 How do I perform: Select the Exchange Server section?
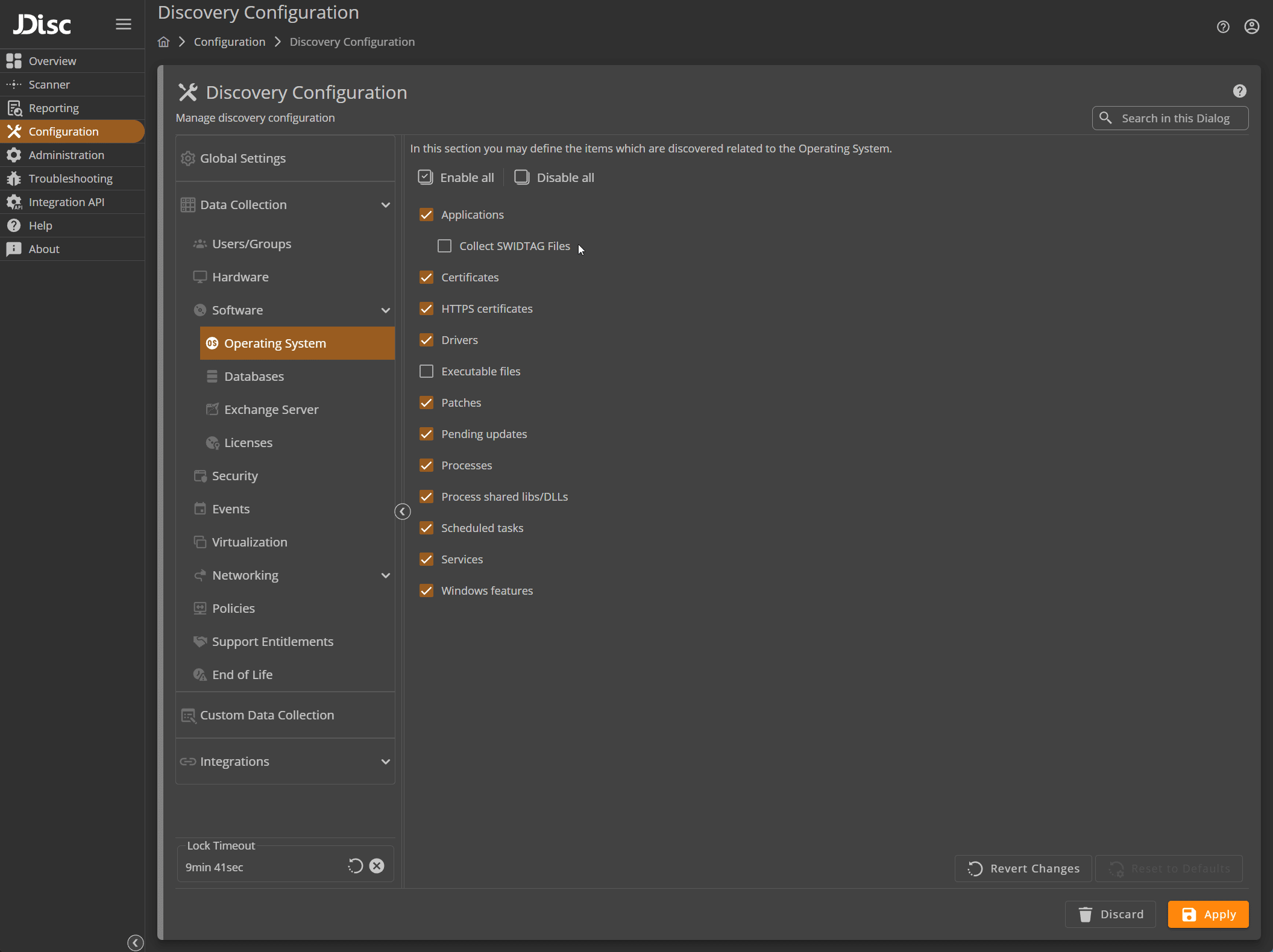coord(271,409)
